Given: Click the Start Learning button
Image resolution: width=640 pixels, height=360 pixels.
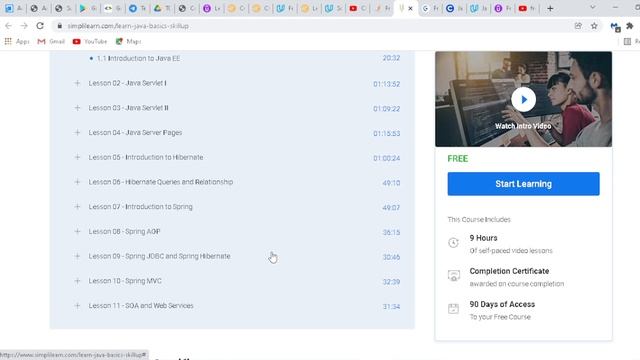Looking at the screenshot, I should tap(523, 184).
